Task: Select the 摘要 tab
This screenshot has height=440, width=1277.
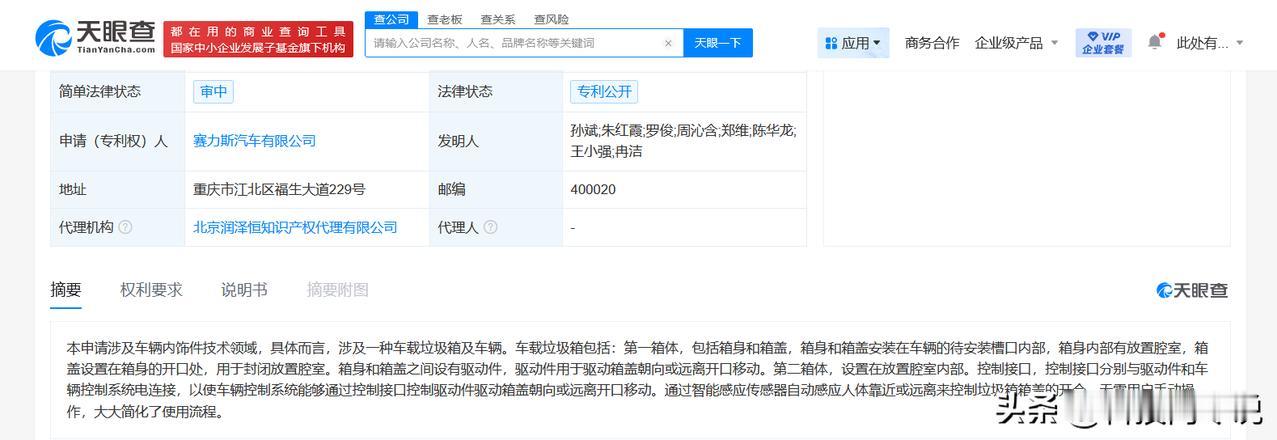Action: pyautogui.click(x=66, y=290)
